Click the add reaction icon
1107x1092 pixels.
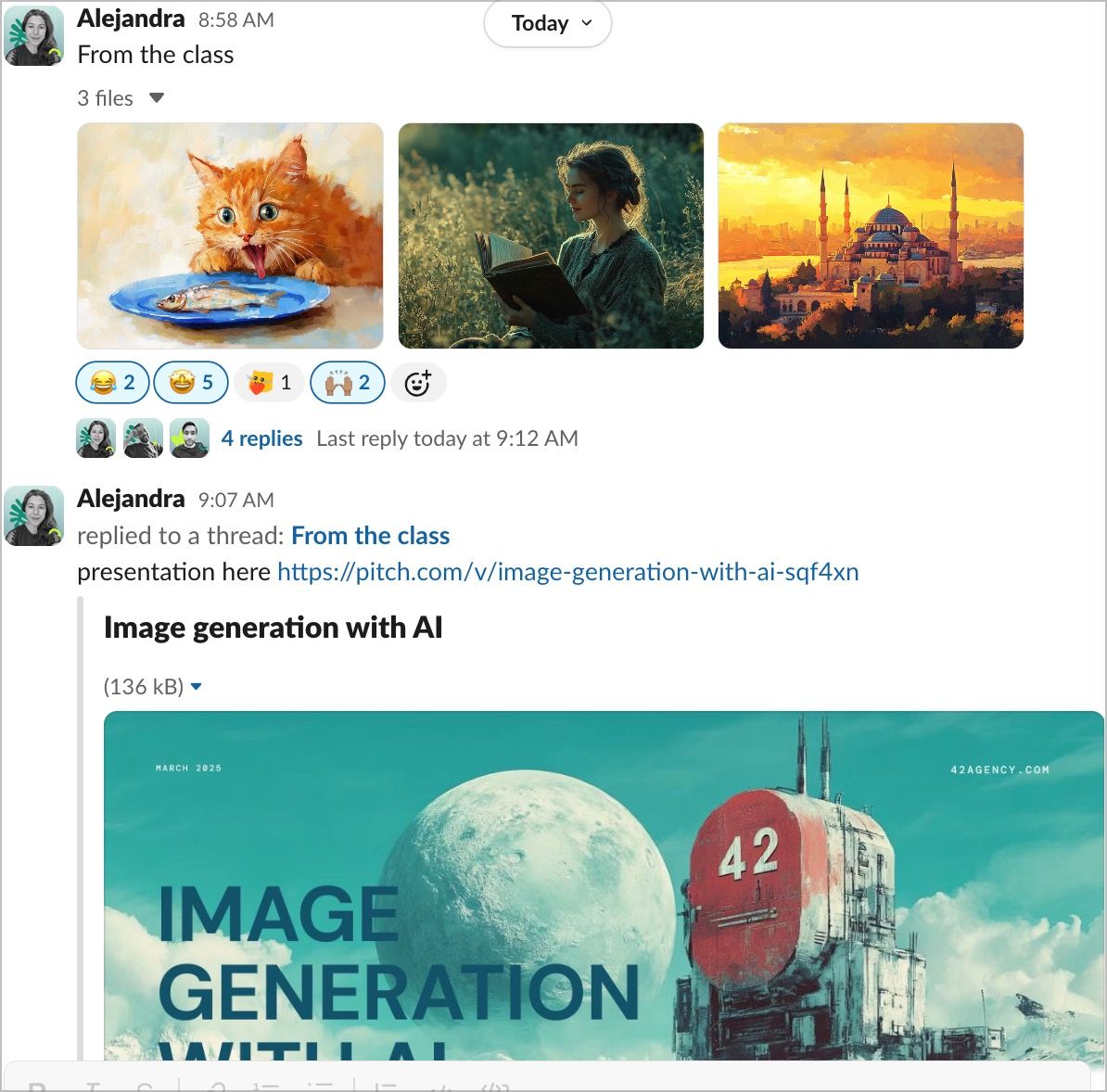point(417,383)
